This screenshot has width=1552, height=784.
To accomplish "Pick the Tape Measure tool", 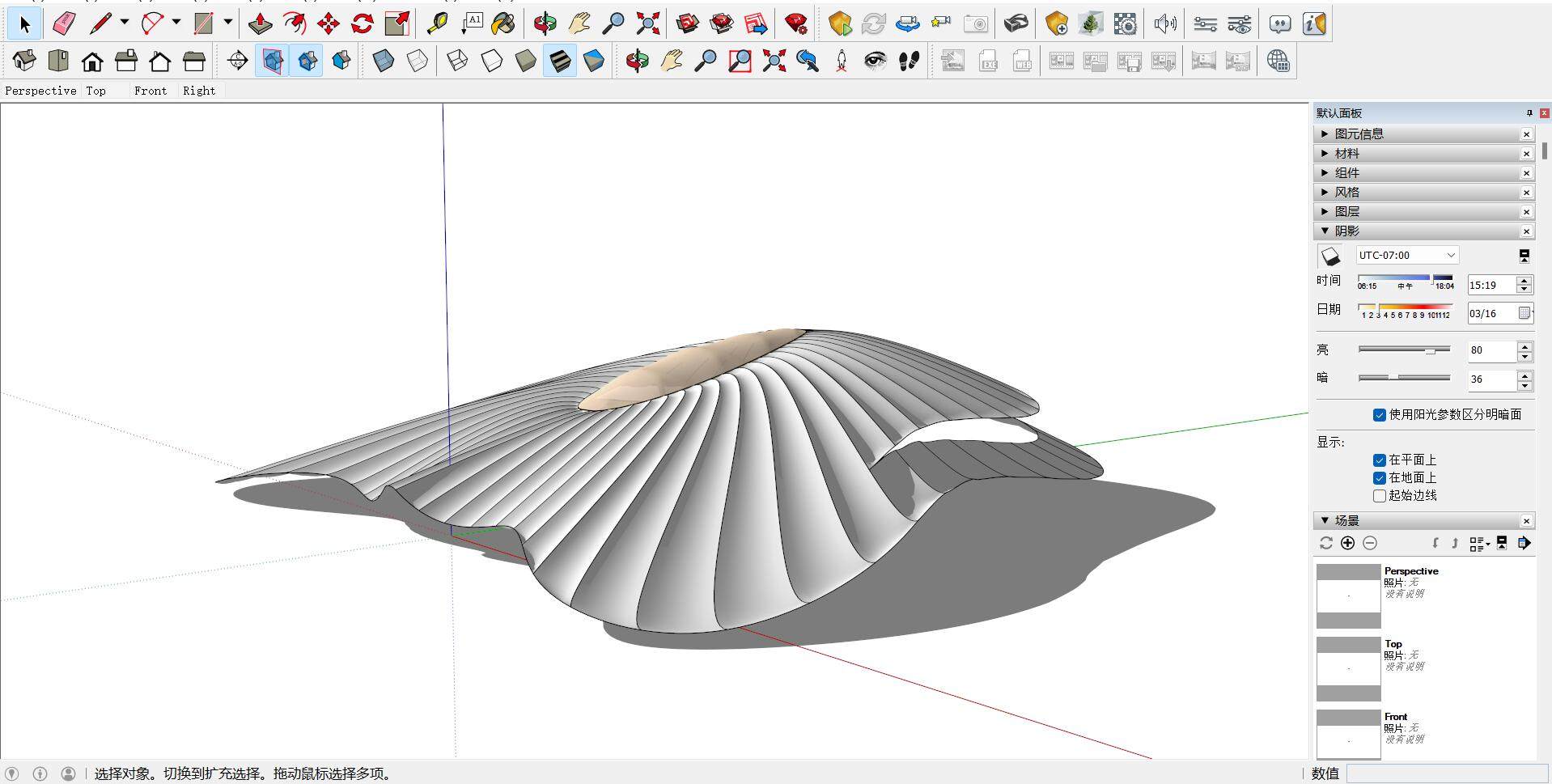I will [437, 24].
